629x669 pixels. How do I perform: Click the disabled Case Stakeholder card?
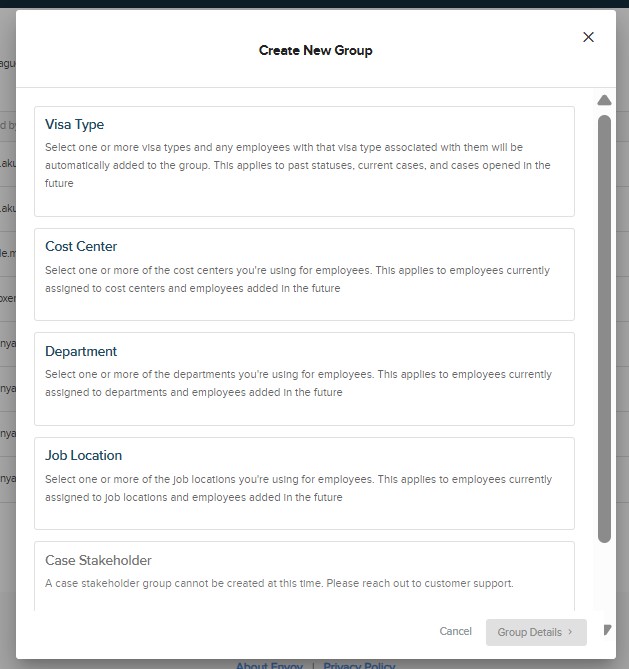coord(304,575)
